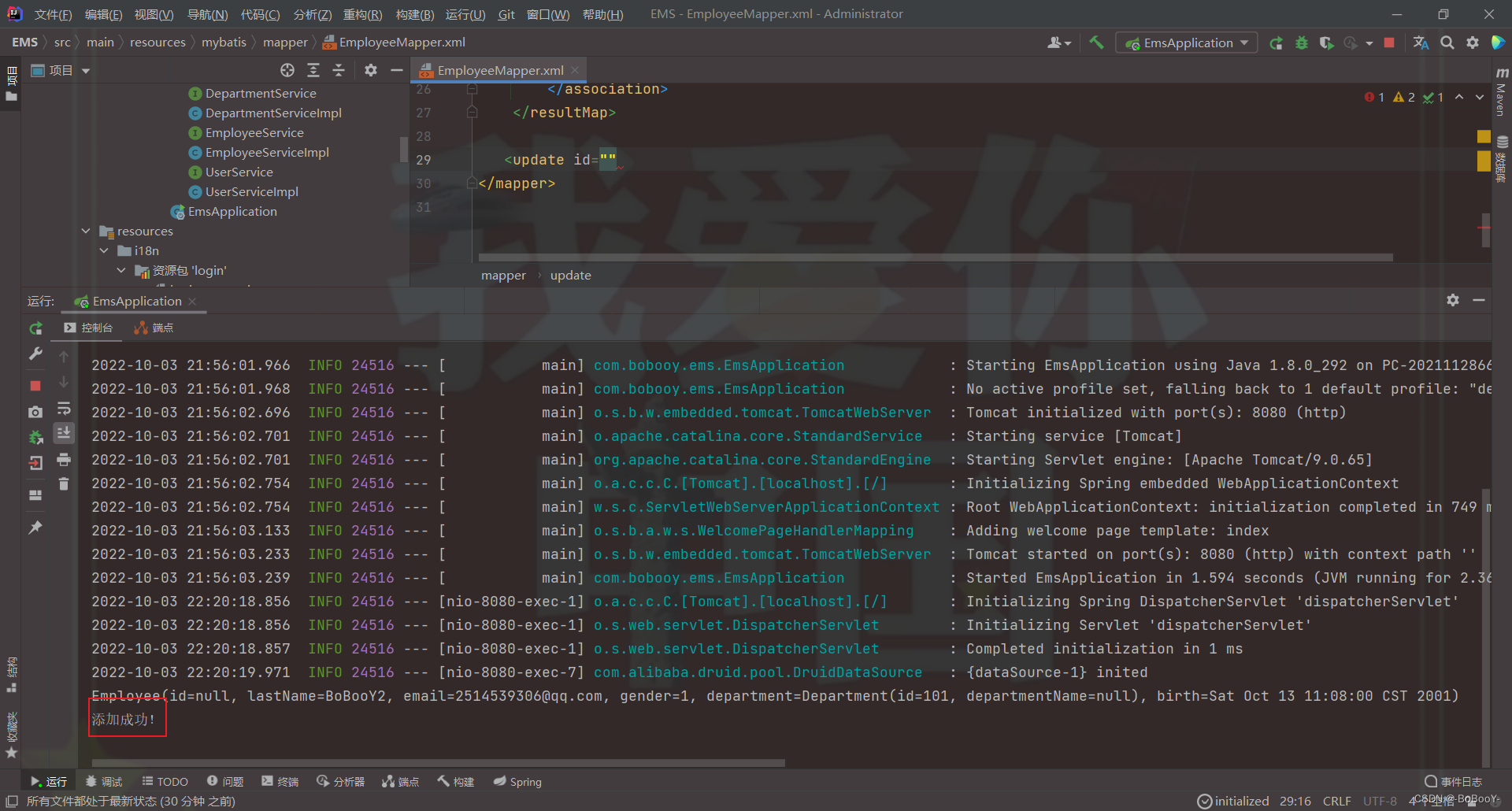1512x811 pixels.
Task: Click mapper breadcrumb in navigation bar
Action: click(x=285, y=42)
